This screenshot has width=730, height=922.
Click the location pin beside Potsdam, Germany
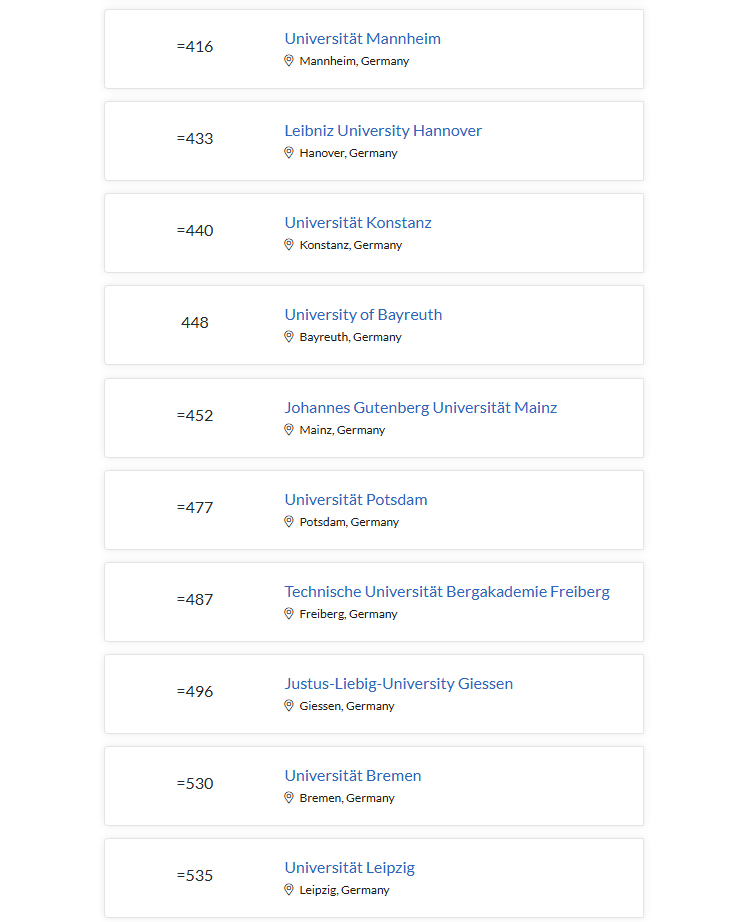(x=289, y=522)
